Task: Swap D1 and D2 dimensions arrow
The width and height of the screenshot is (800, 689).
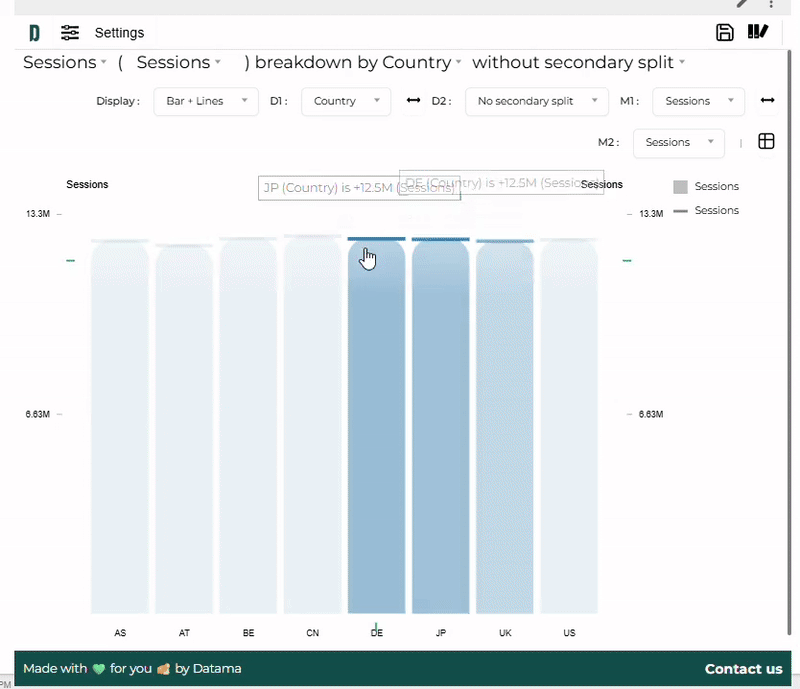Action: [413, 101]
